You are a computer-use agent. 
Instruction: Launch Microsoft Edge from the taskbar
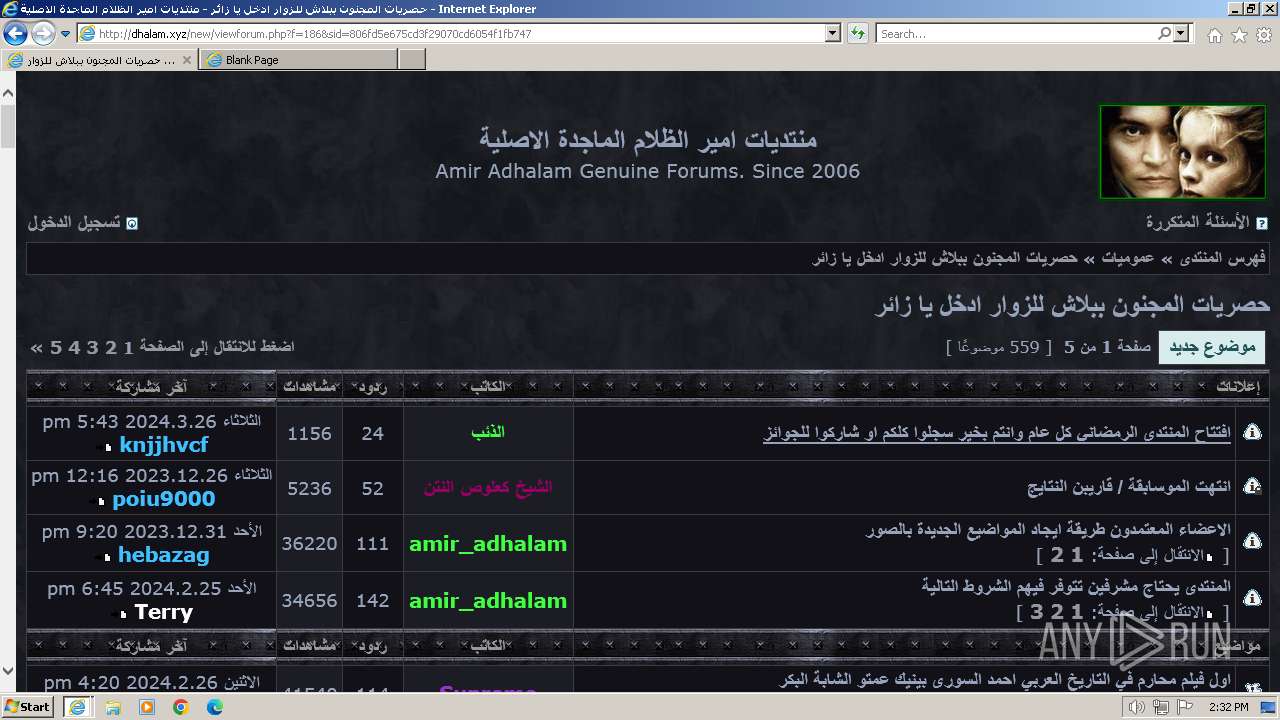click(215, 707)
